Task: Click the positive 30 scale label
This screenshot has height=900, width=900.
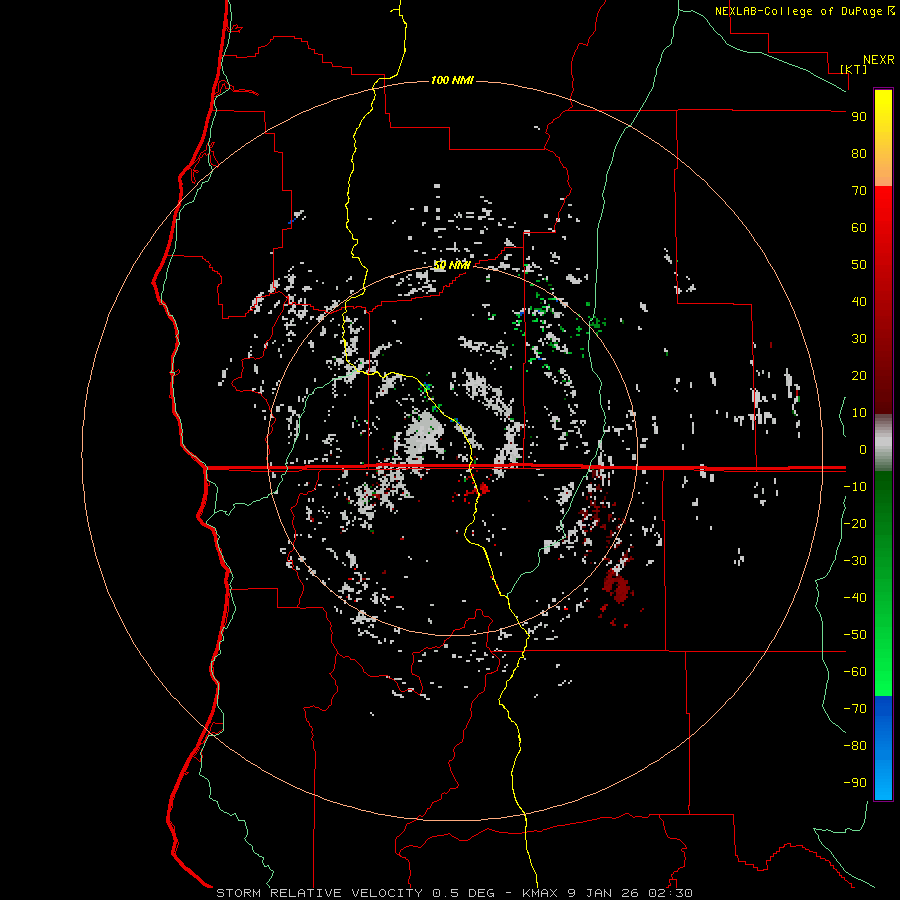Action: [x=859, y=339]
